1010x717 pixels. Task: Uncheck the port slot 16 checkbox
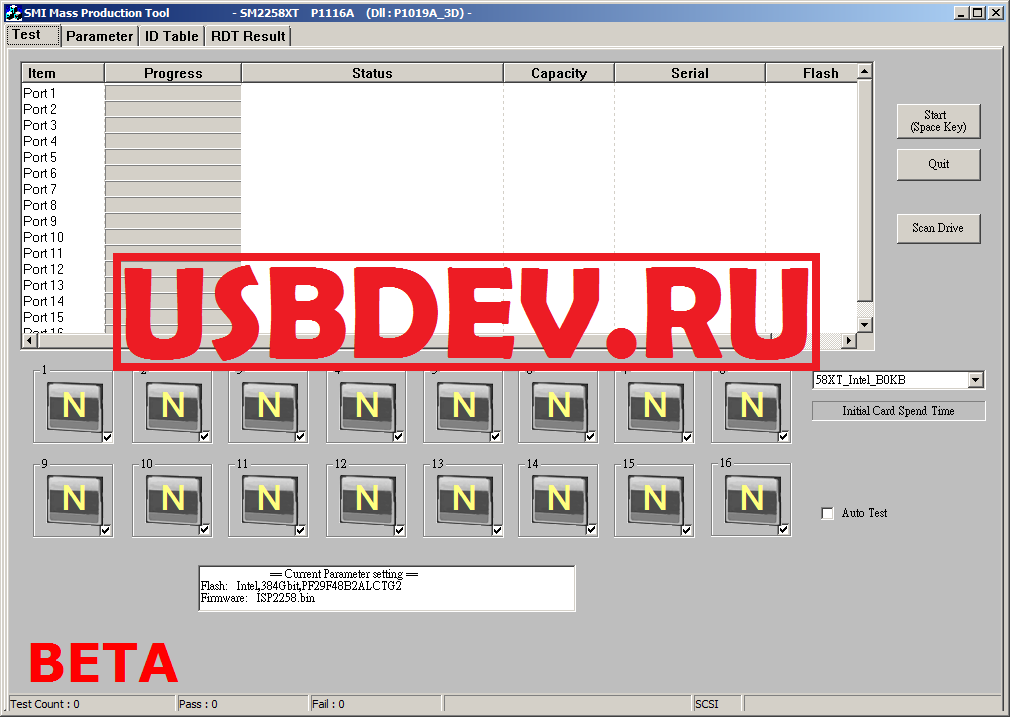pos(783,530)
